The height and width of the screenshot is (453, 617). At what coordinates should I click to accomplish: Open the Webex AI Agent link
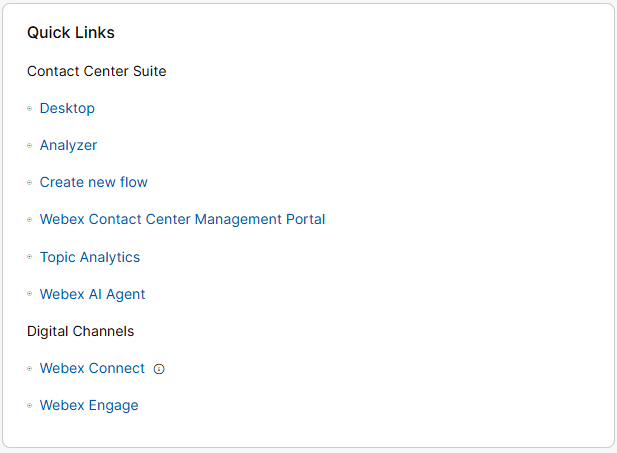92,294
